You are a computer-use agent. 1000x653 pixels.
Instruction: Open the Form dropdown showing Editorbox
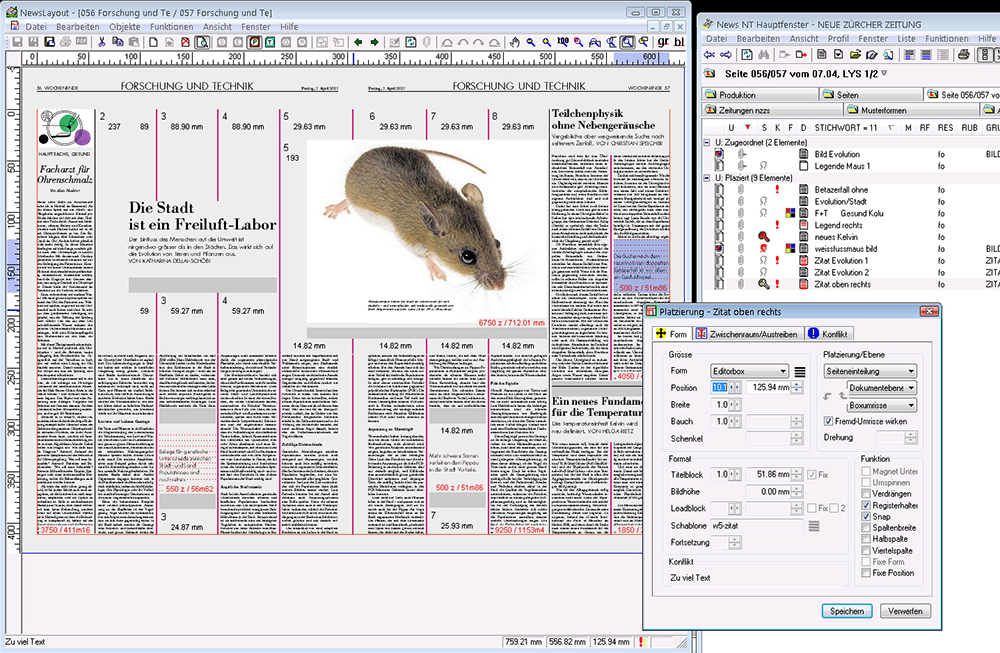750,371
